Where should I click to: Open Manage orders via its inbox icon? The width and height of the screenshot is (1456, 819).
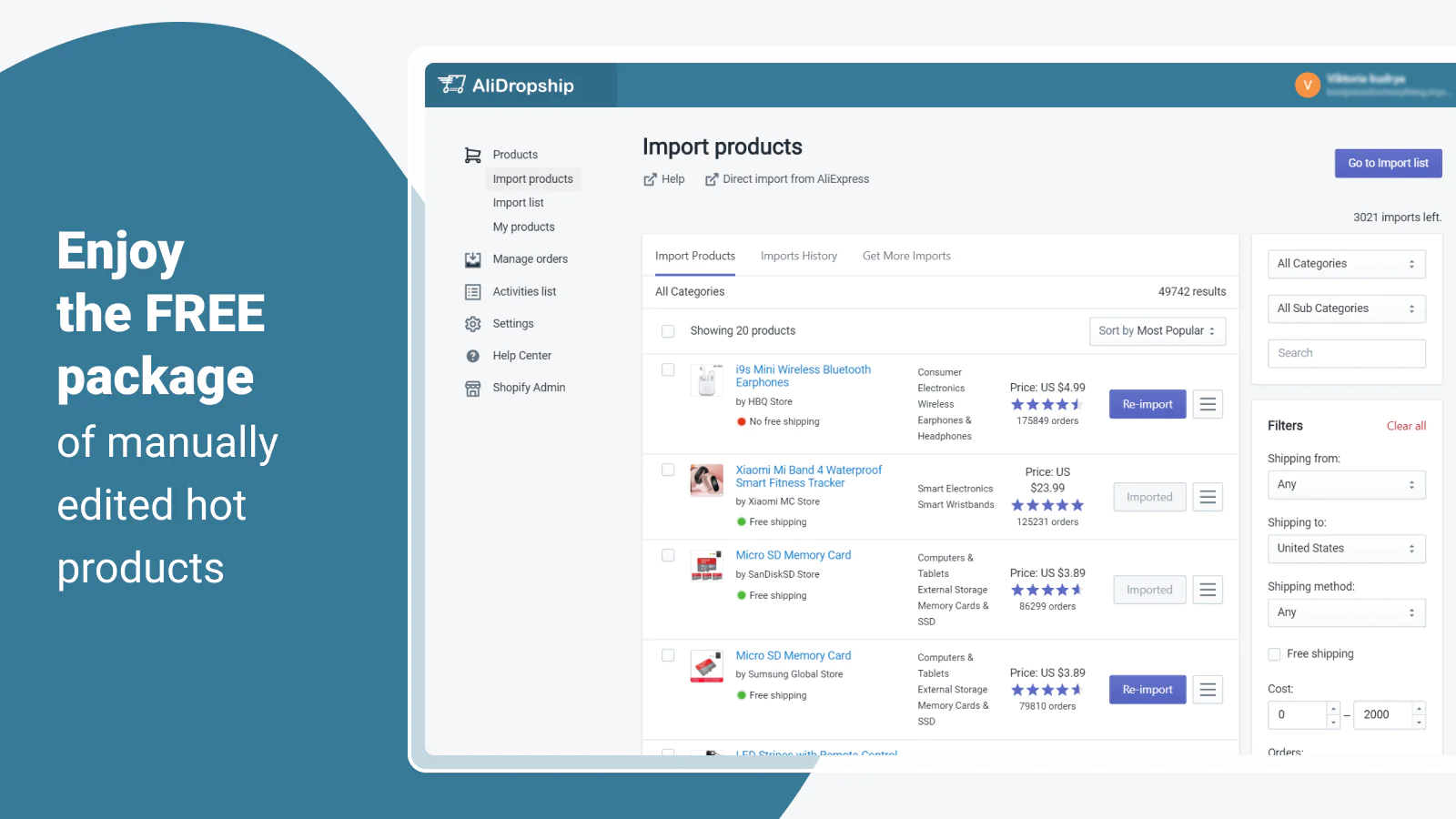(472, 260)
